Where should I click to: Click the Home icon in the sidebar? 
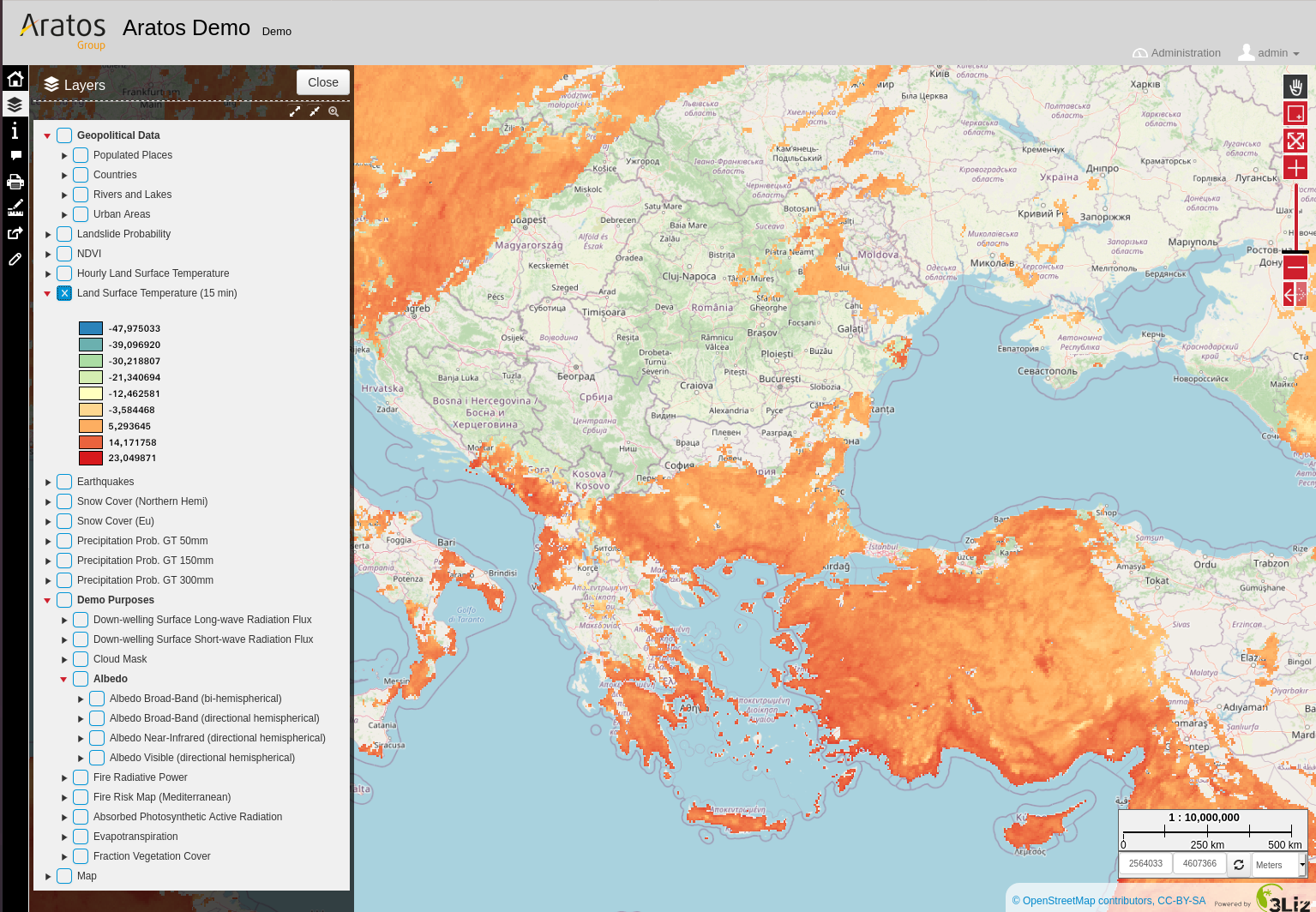[x=15, y=79]
